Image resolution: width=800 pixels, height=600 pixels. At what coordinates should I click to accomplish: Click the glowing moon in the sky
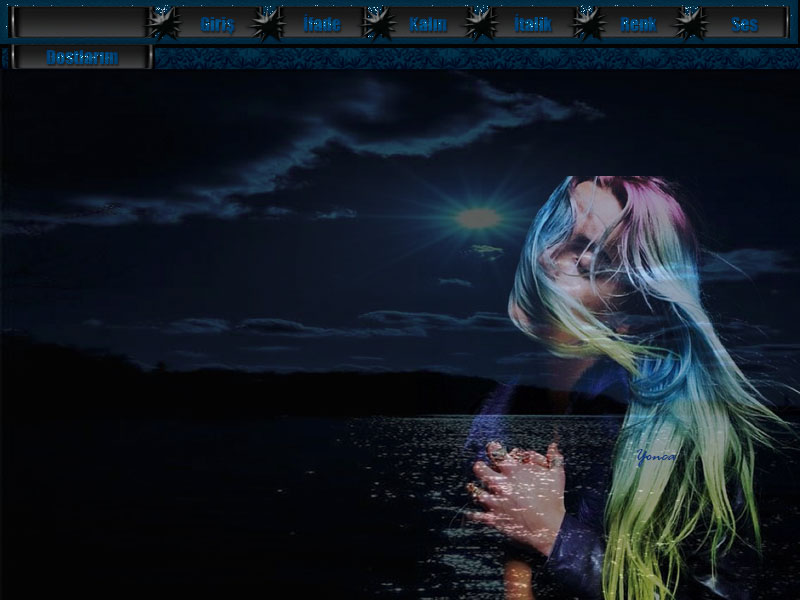(x=478, y=217)
